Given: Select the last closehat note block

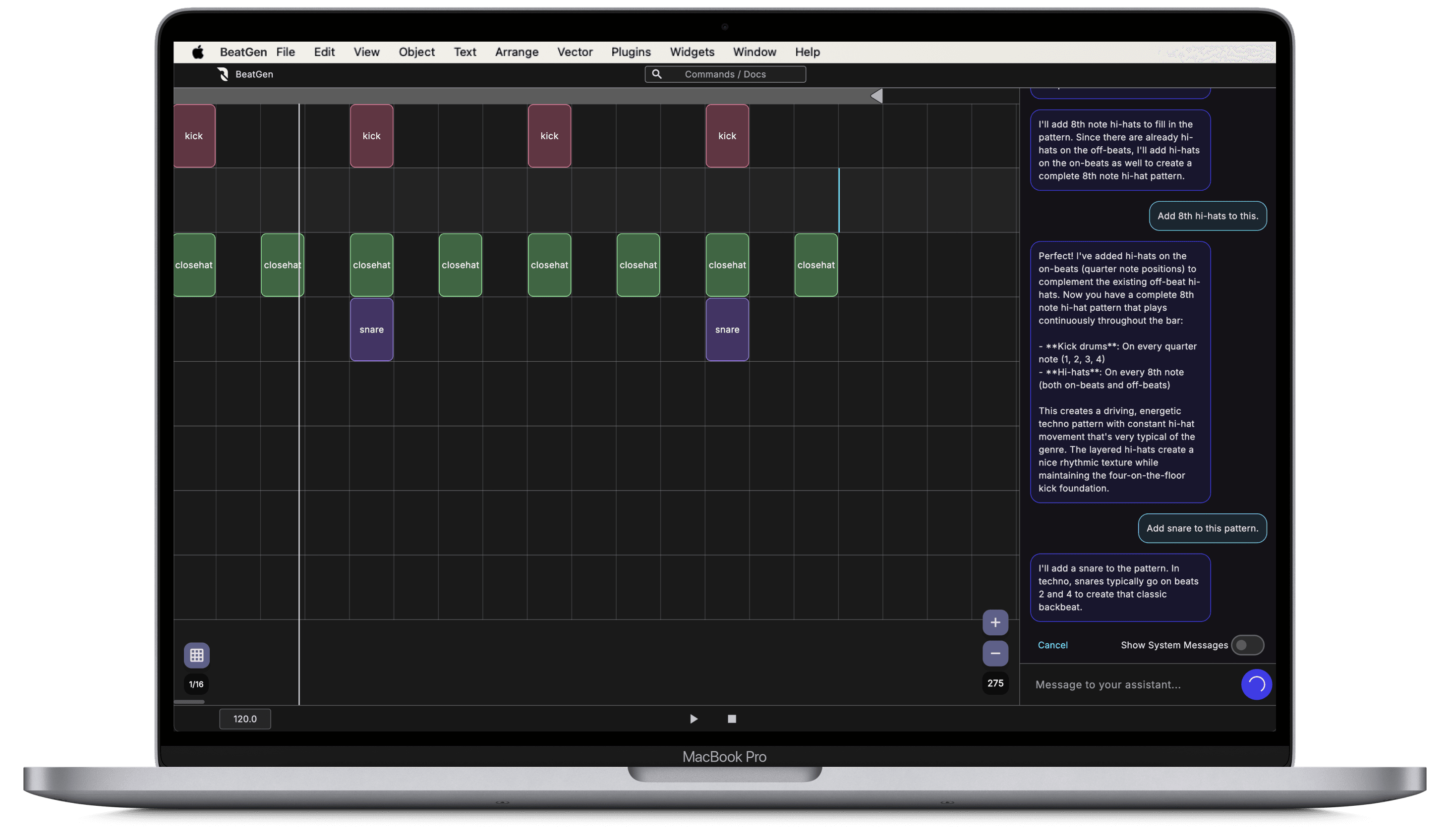Looking at the screenshot, I should tap(816, 265).
